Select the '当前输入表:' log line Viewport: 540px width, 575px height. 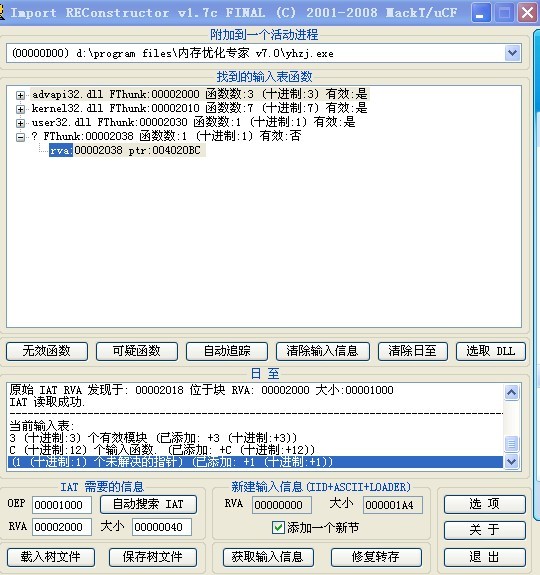[42, 426]
